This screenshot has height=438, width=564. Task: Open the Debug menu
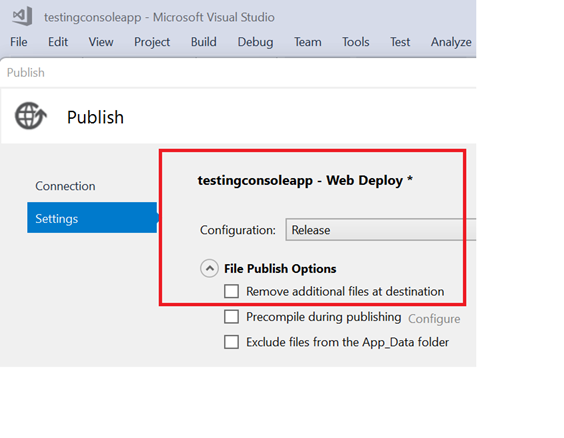coord(255,42)
